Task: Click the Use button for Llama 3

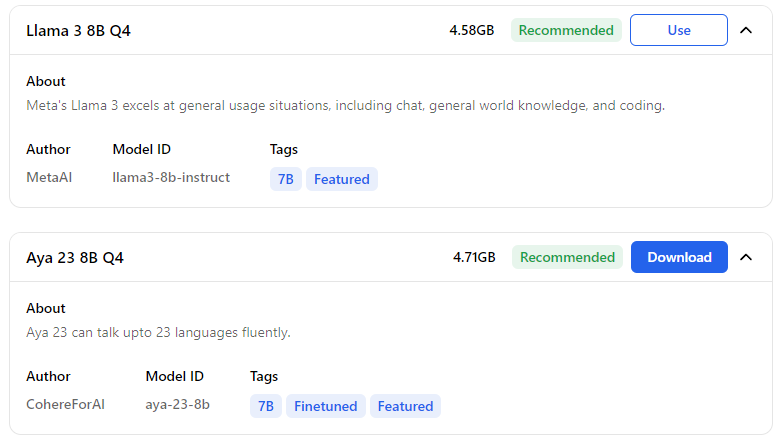Action: pos(678,30)
